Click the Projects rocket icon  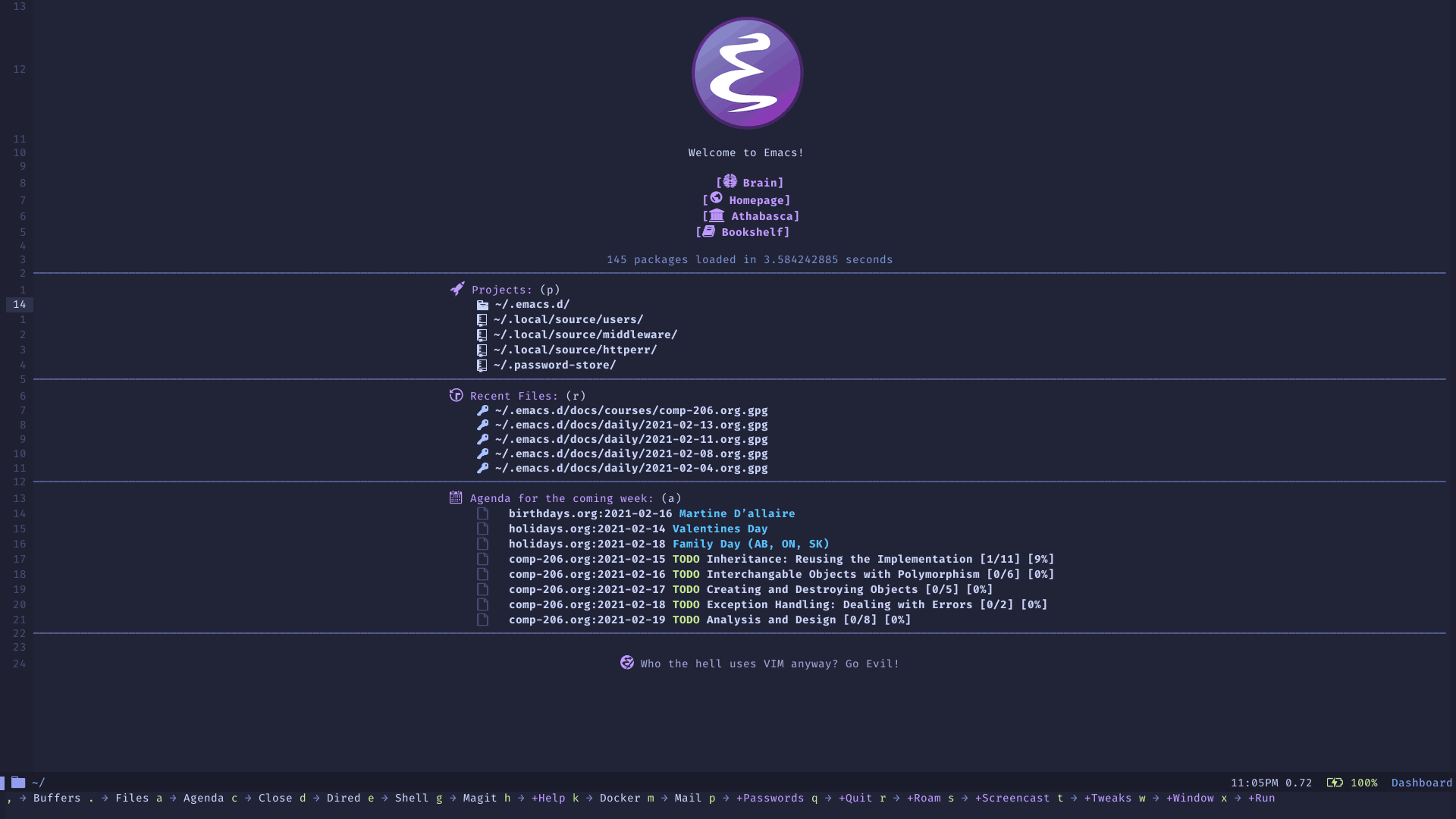pos(456,289)
